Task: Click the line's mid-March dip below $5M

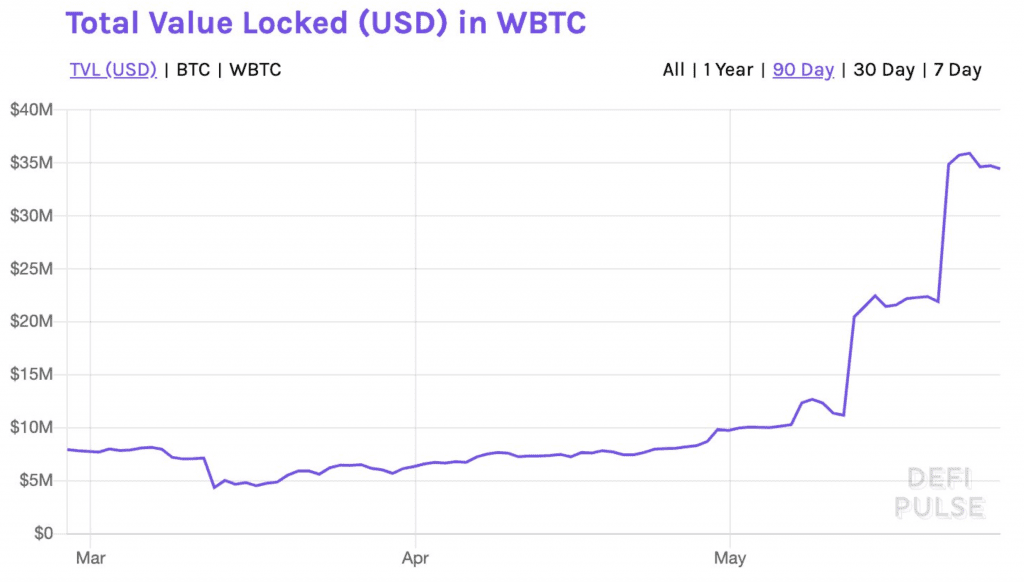Action: [x=214, y=487]
